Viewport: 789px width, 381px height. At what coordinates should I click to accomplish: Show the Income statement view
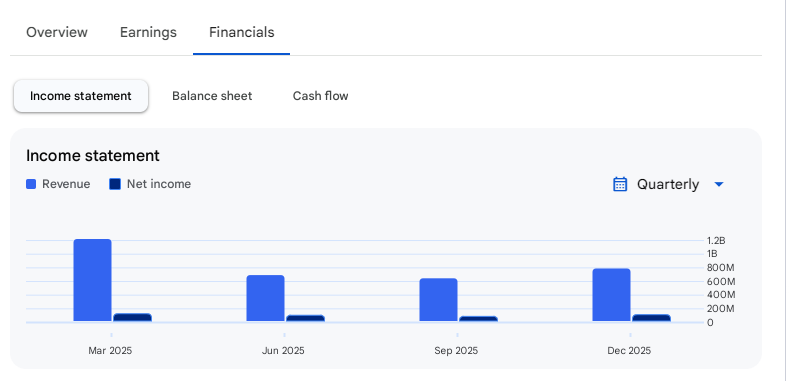click(x=81, y=96)
